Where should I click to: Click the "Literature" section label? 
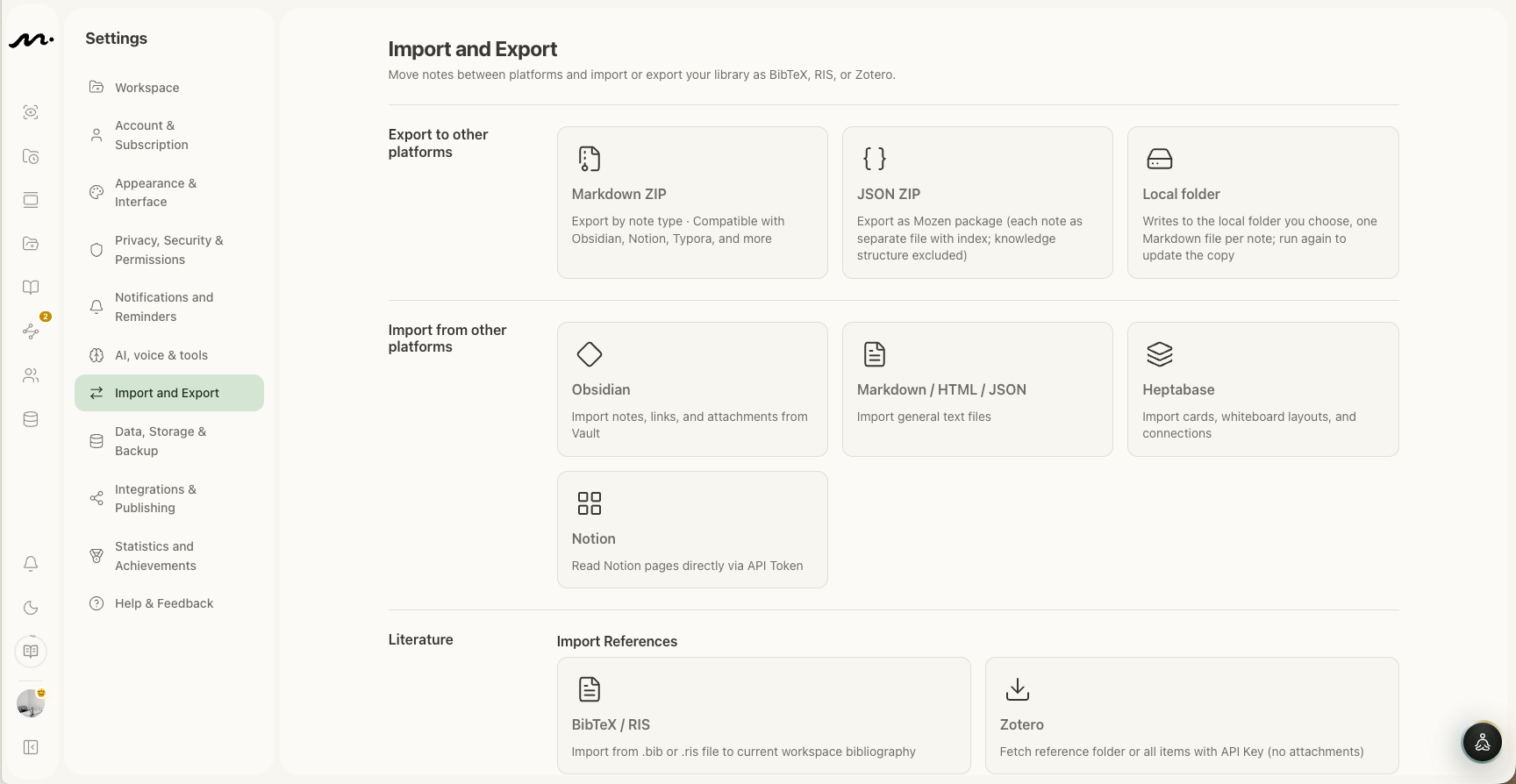point(421,639)
